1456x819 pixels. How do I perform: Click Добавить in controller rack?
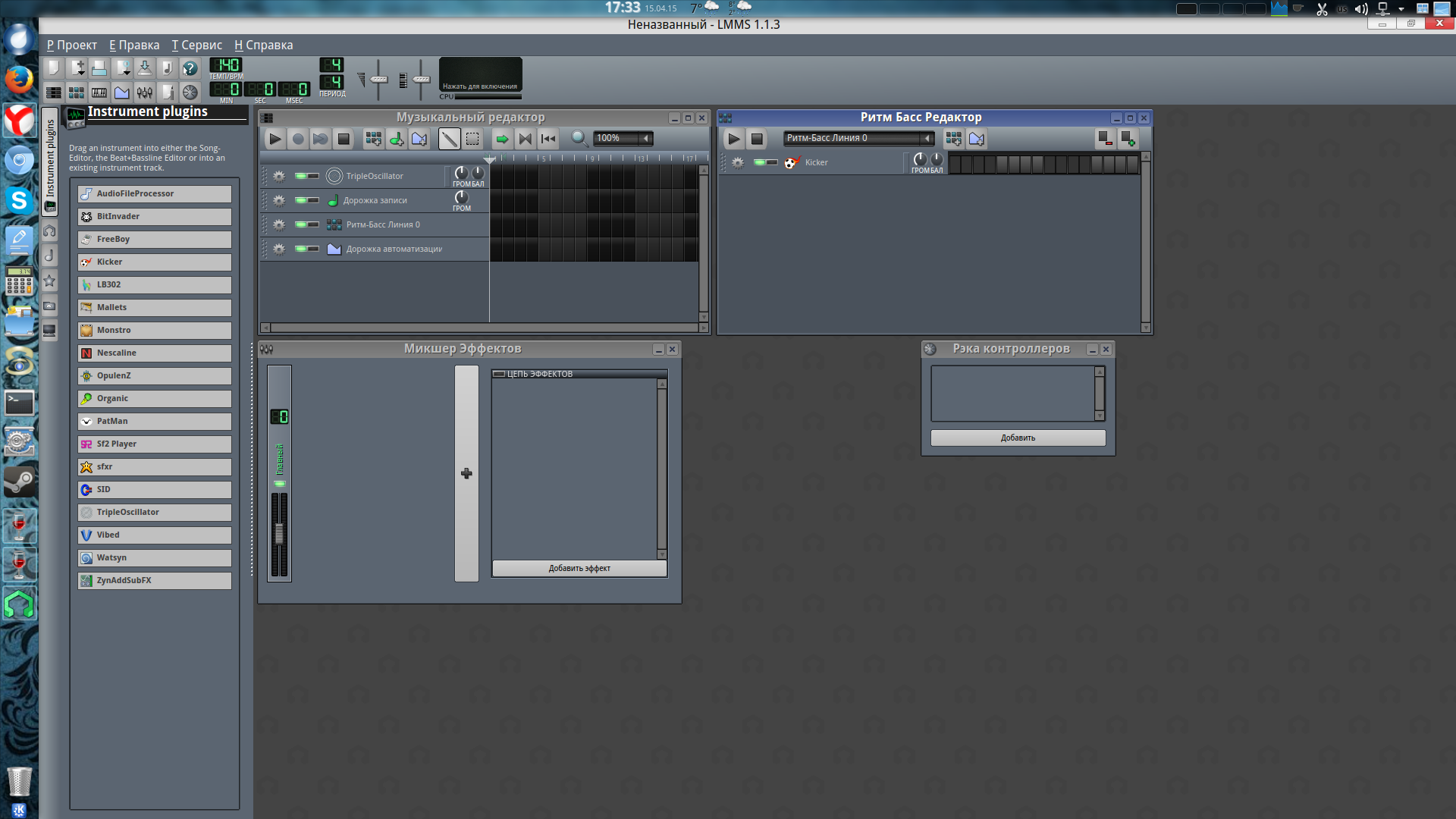[x=1018, y=438]
